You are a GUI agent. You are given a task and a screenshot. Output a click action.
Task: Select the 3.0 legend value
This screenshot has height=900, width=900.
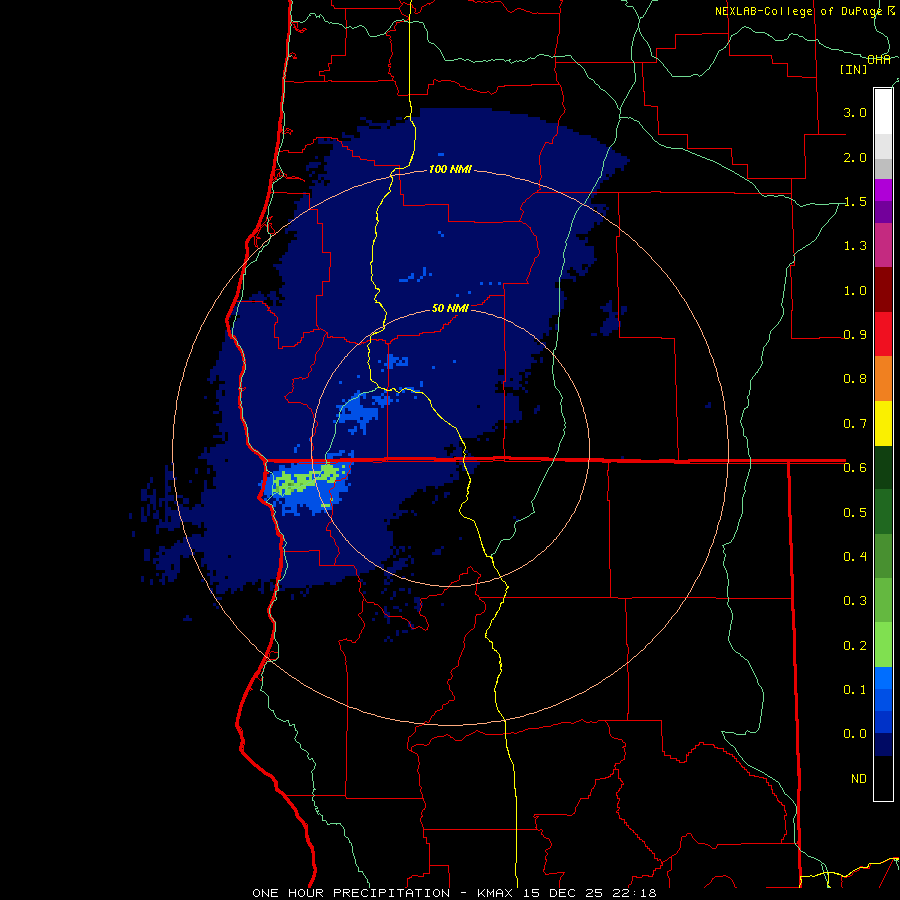click(x=855, y=112)
